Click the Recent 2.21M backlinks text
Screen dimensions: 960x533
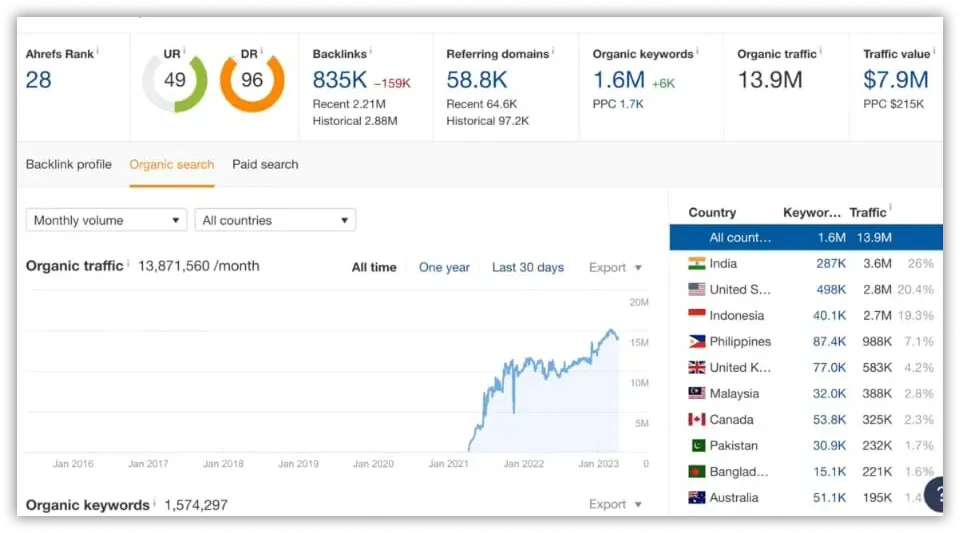click(x=349, y=104)
